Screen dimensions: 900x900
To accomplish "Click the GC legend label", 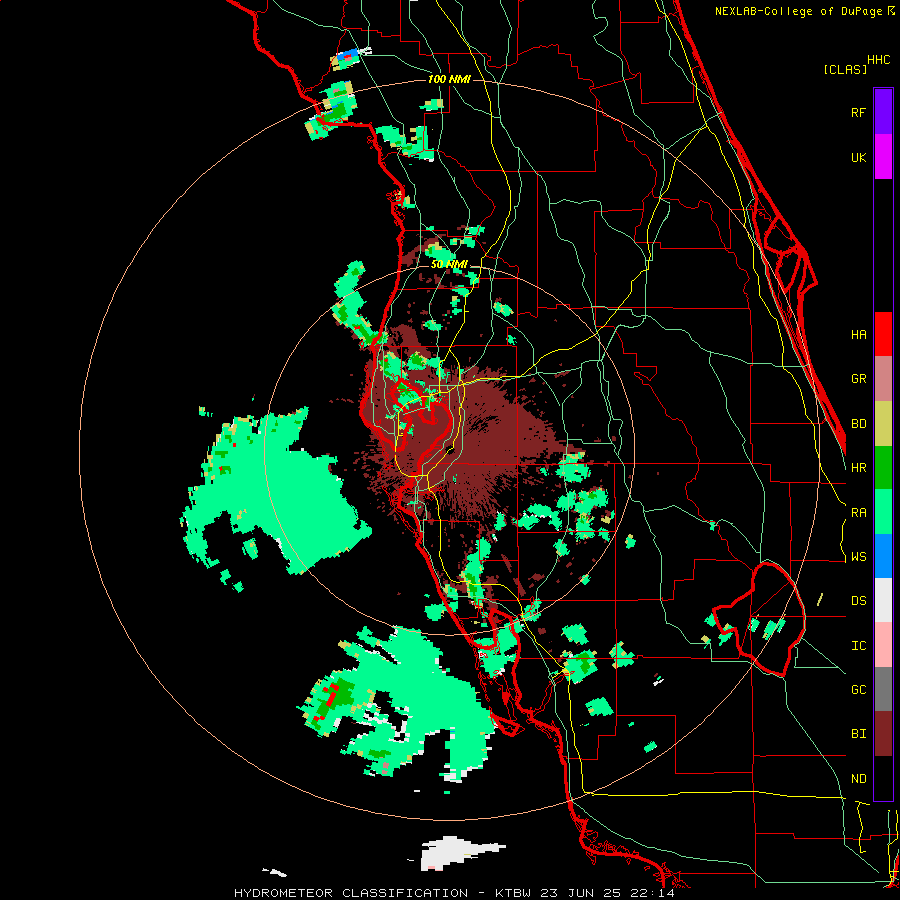I will pos(858,690).
